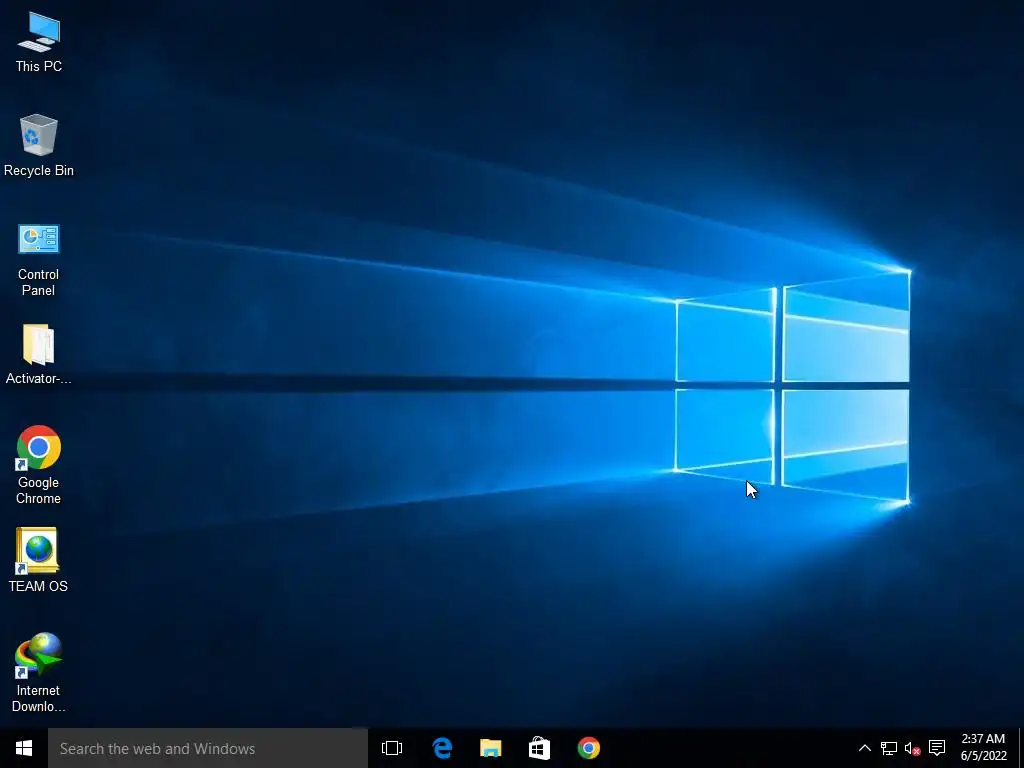Select the Google Chrome desktop shortcut
Image resolution: width=1024 pixels, height=768 pixels.
[x=39, y=464]
